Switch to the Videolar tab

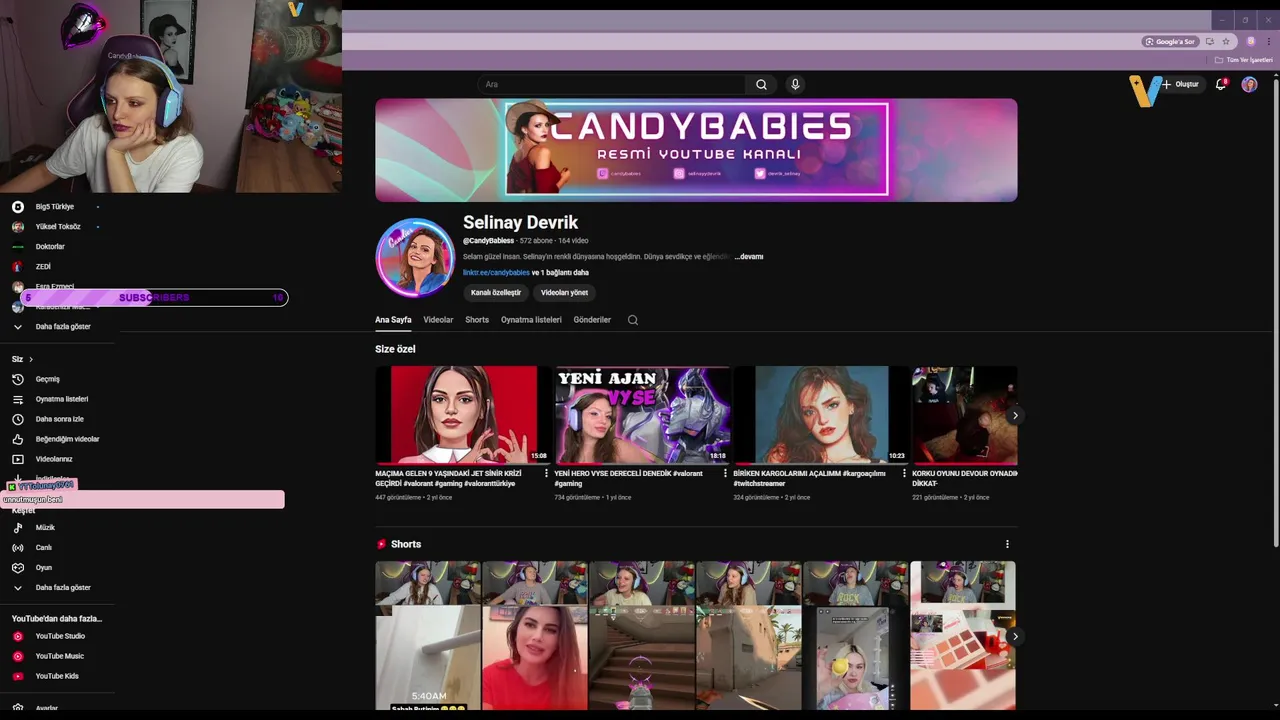[x=438, y=320]
